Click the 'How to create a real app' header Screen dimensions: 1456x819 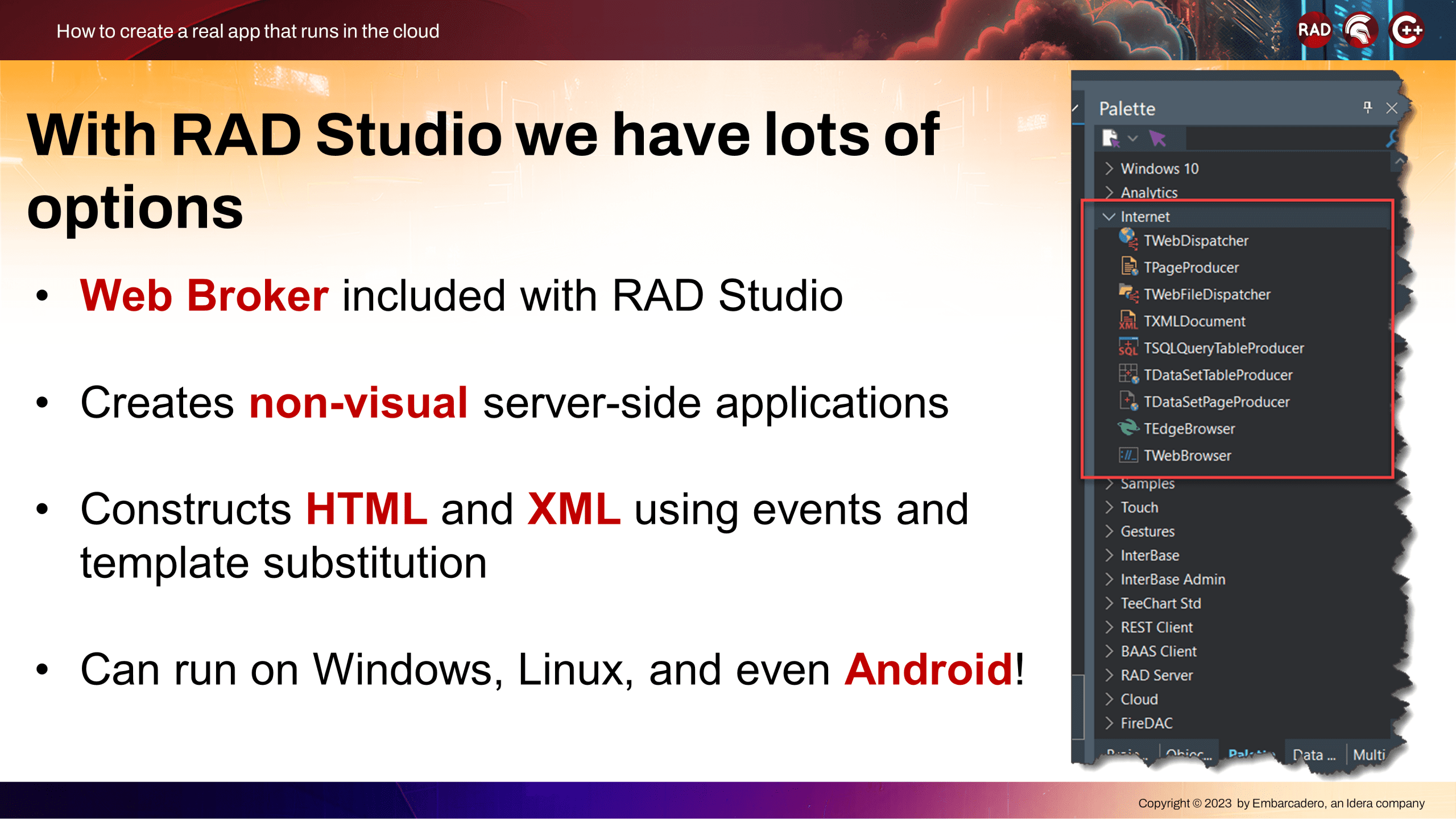click(x=248, y=31)
